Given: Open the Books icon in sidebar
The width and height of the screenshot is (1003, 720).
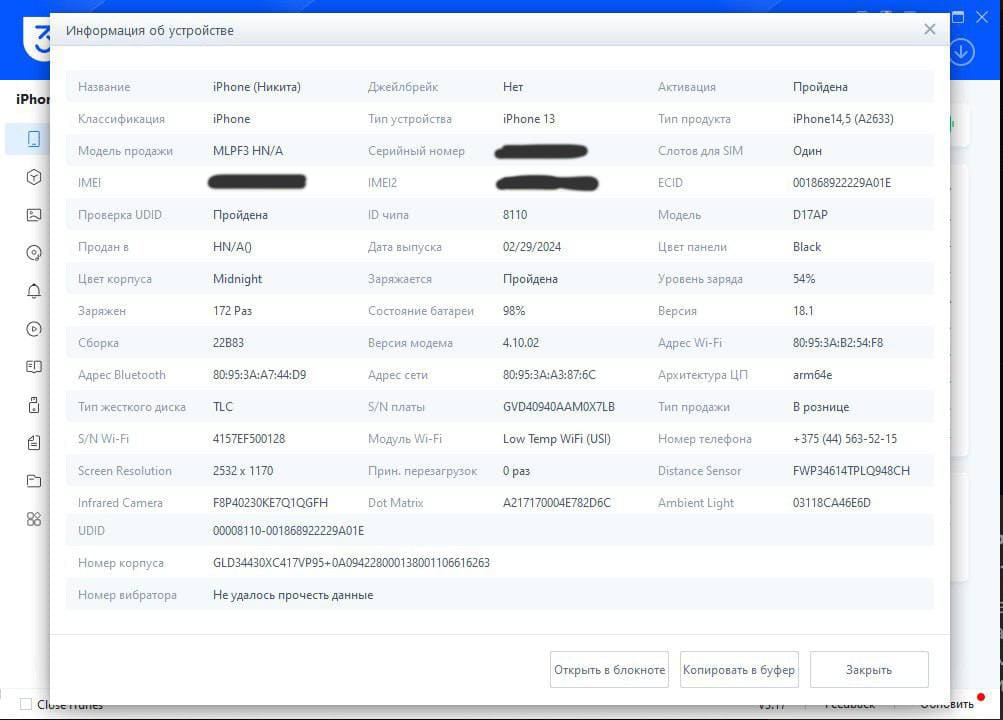Looking at the screenshot, I should coord(34,366).
